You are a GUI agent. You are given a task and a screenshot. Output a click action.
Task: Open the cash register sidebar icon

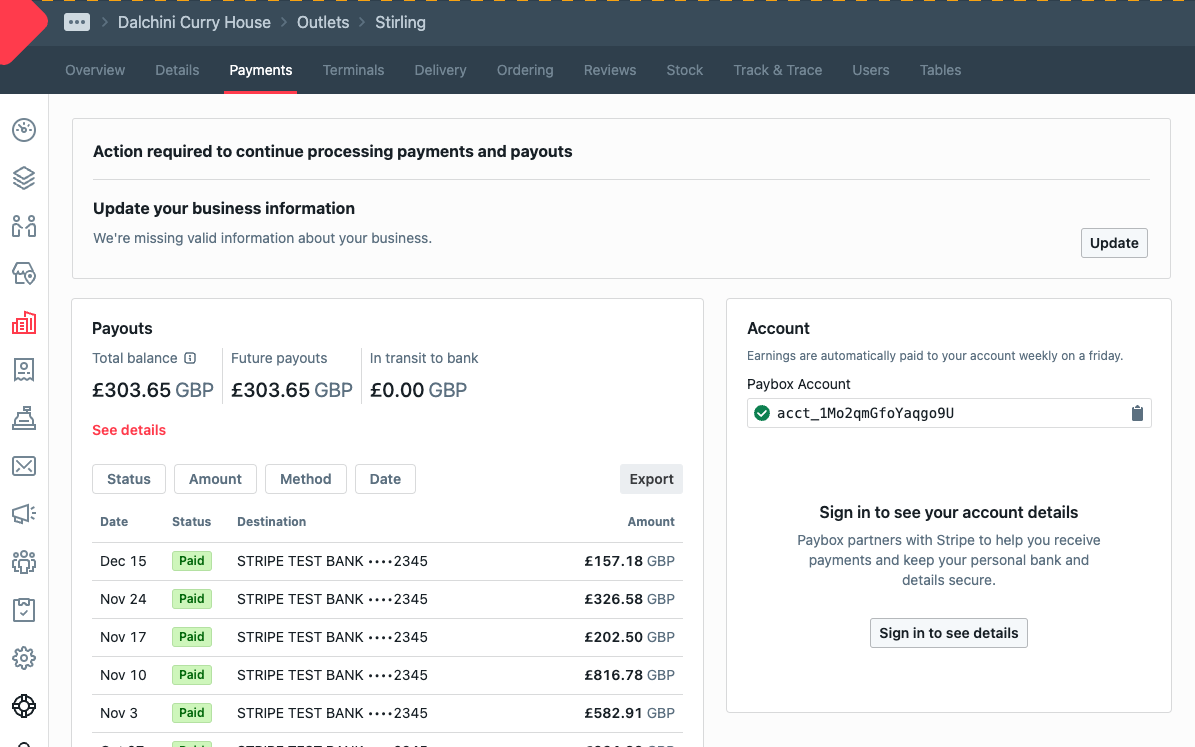(x=24, y=419)
